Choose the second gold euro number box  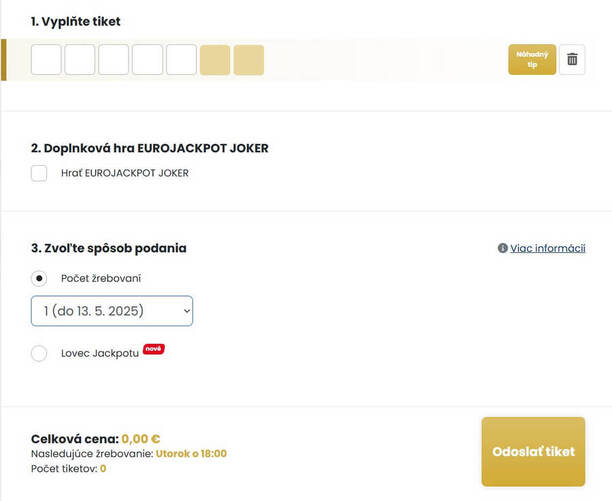point(249,59)
